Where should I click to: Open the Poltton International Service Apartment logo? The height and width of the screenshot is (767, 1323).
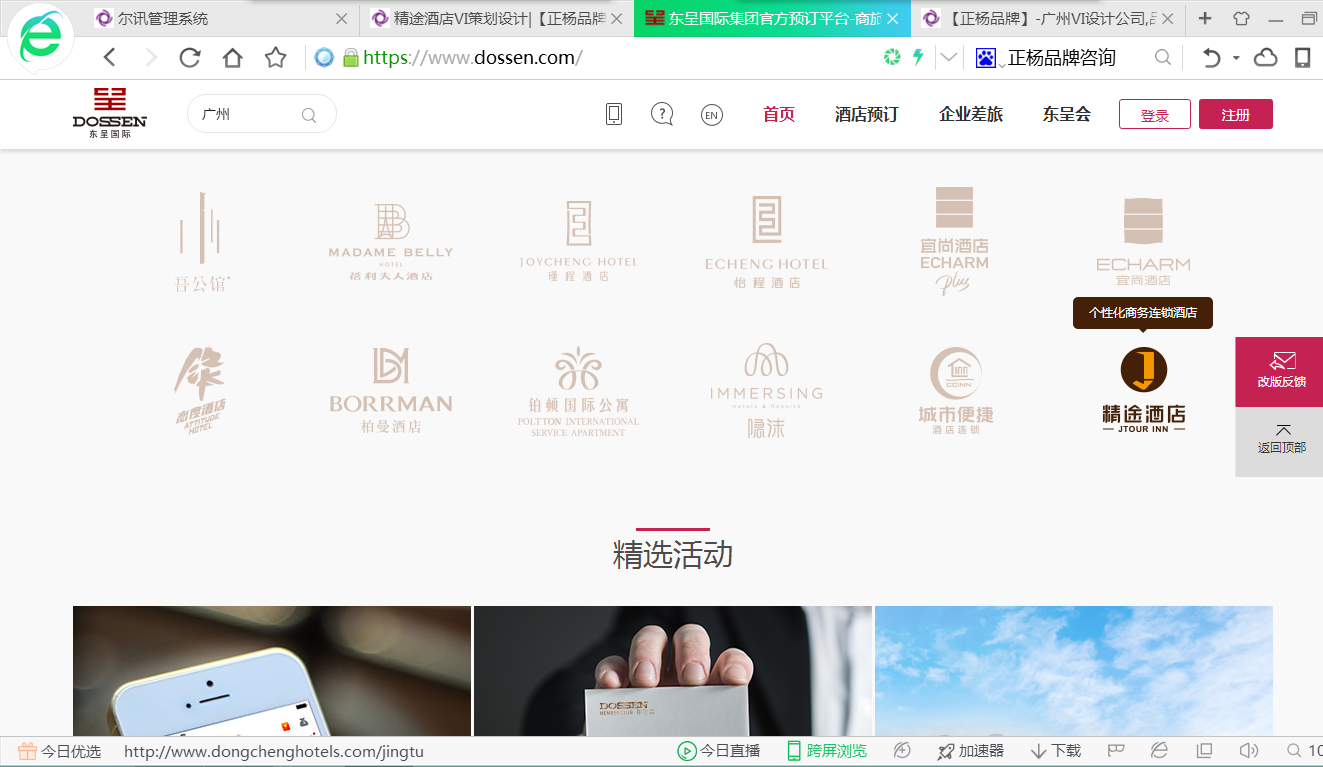coord(579,391)
